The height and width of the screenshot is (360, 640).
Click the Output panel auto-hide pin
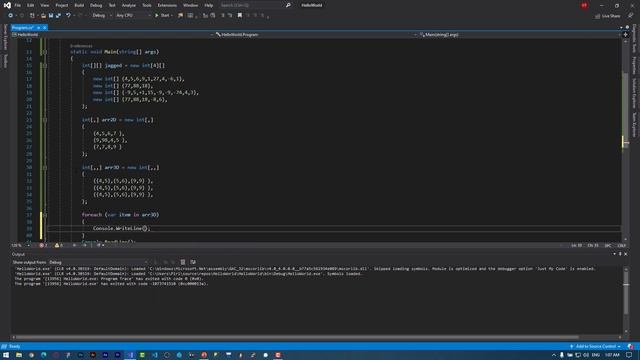[620, 254]
